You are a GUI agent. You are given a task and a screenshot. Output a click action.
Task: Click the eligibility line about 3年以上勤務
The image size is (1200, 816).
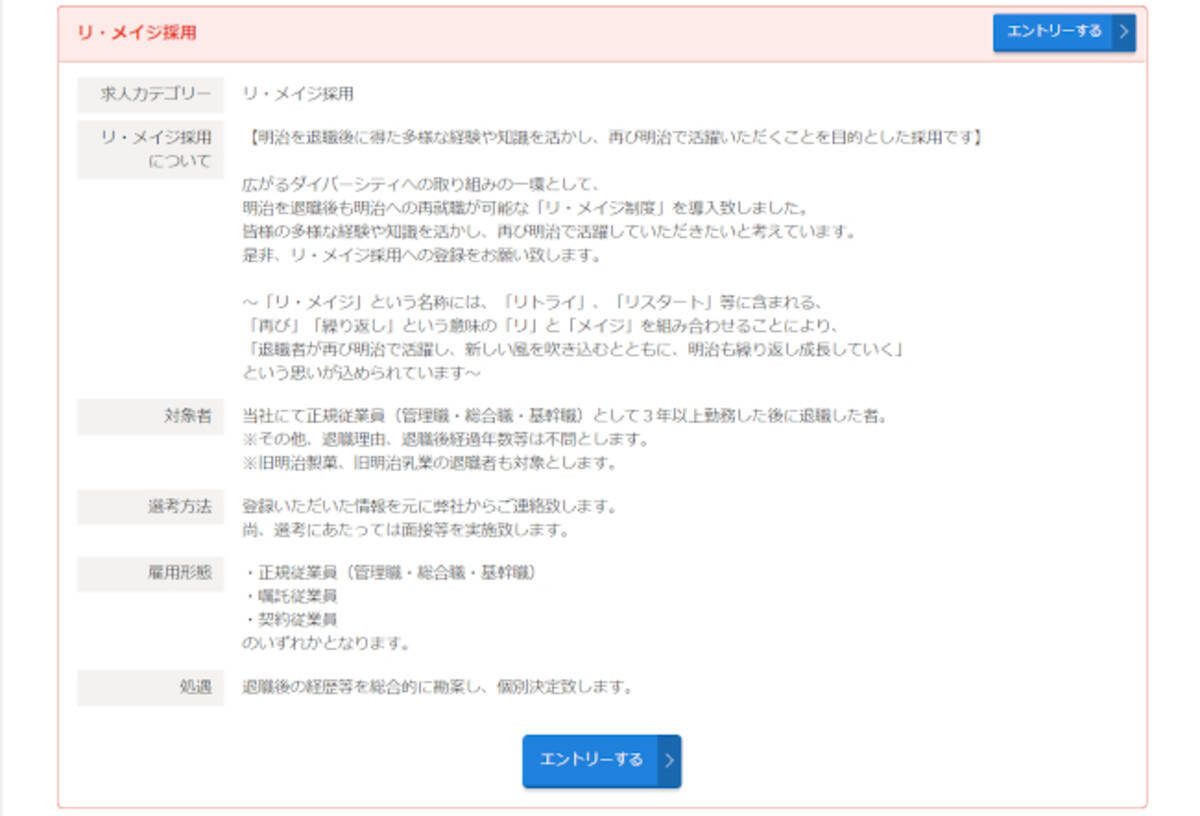click(564, 416)
